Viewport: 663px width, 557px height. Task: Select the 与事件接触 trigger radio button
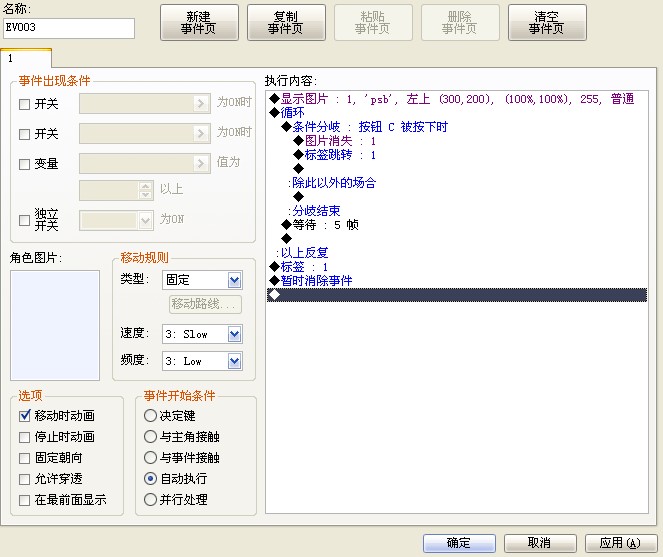pos(150,458)
